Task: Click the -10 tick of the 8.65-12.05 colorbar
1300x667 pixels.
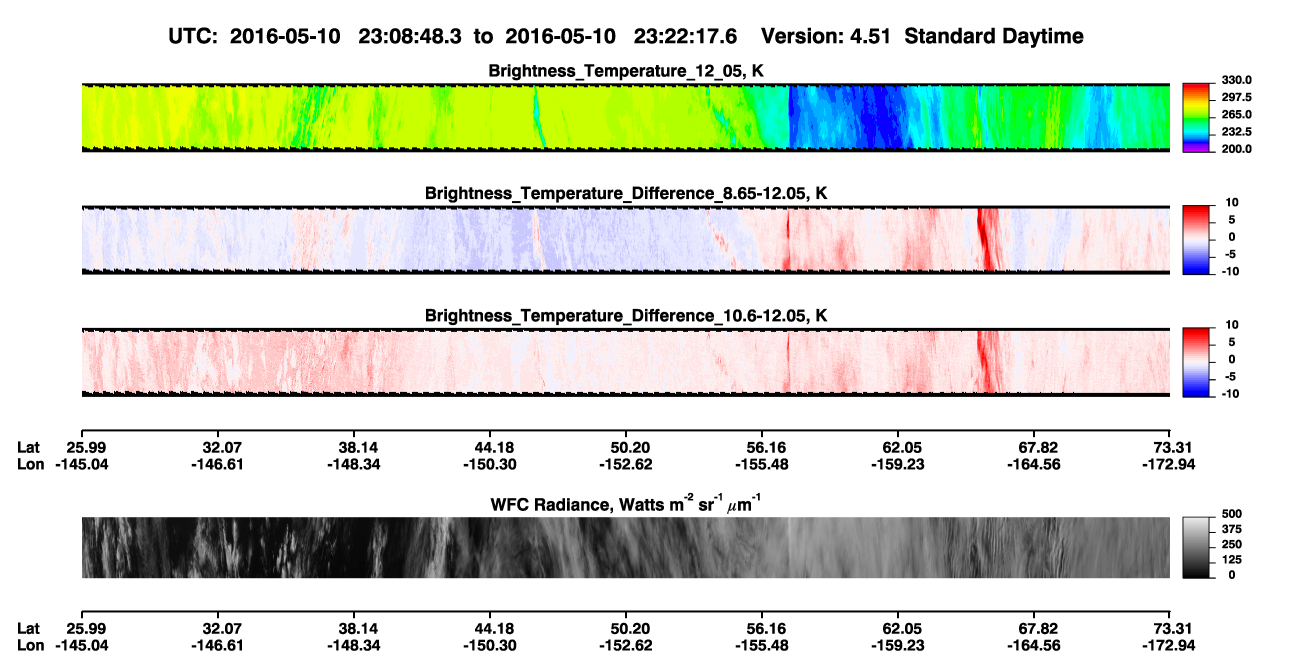Action: 1229,271
